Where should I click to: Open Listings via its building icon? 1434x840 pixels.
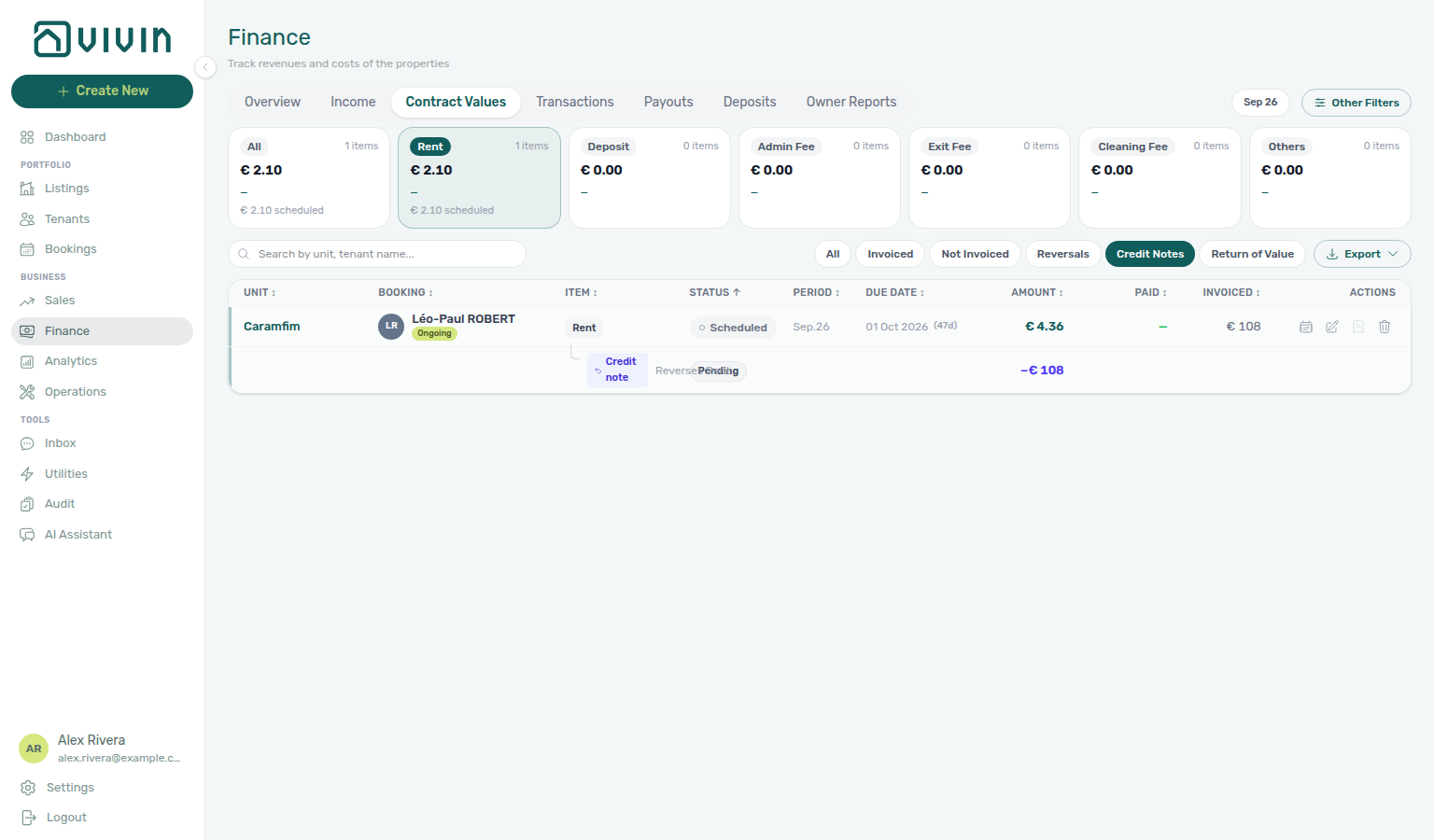pyautogui.click(x=27, y=189)
